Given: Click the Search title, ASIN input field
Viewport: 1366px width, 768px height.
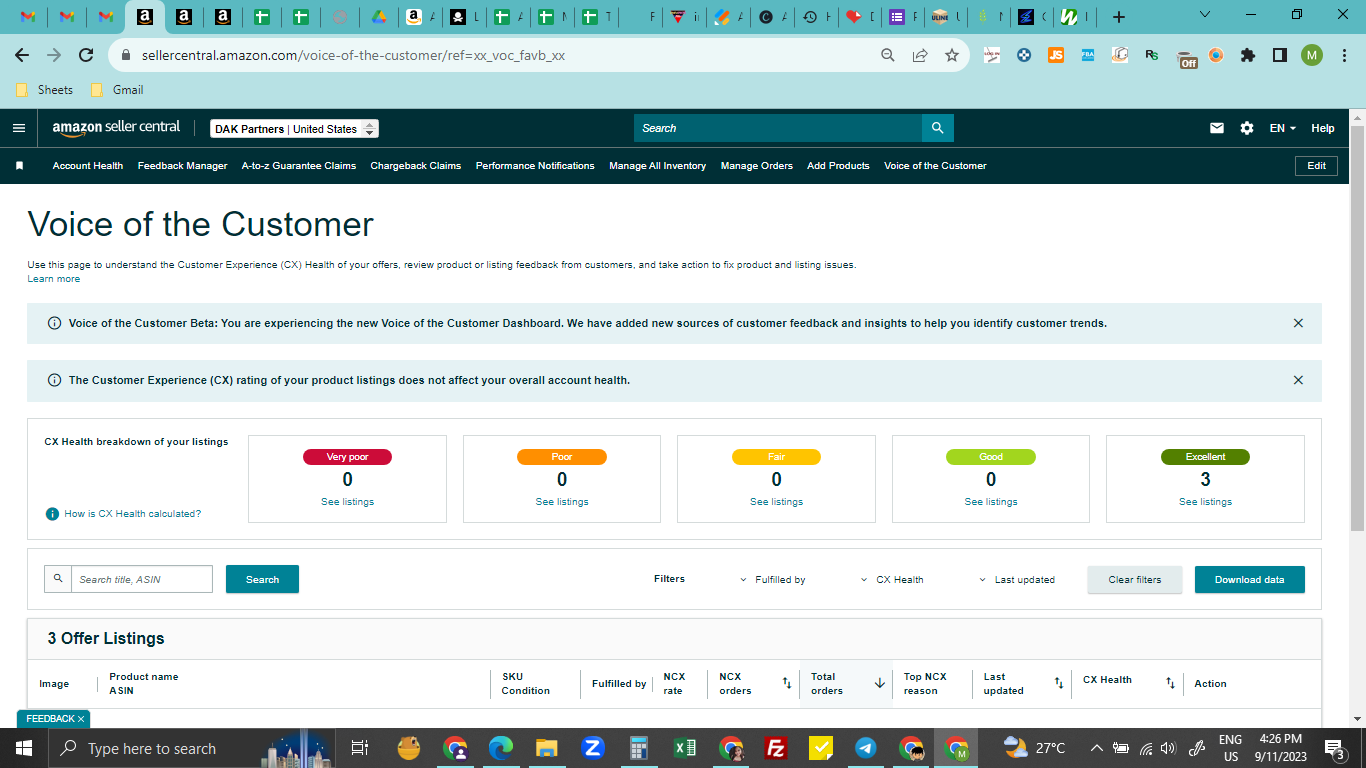Looking at the screenshot, I should click(x=142, y=579).
